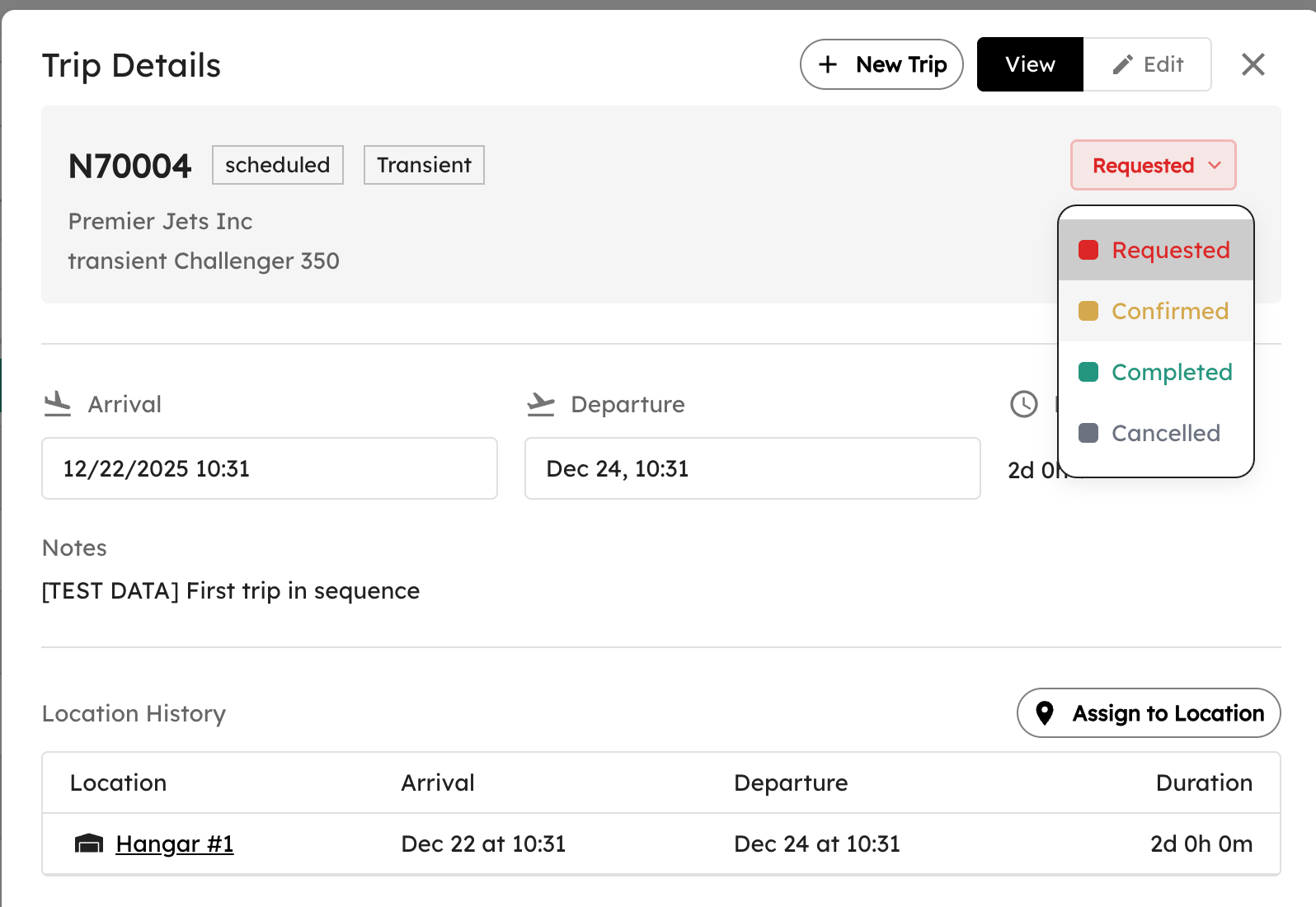Pick the Requested option in the list
The image size is (1316, 907).
1170,250
